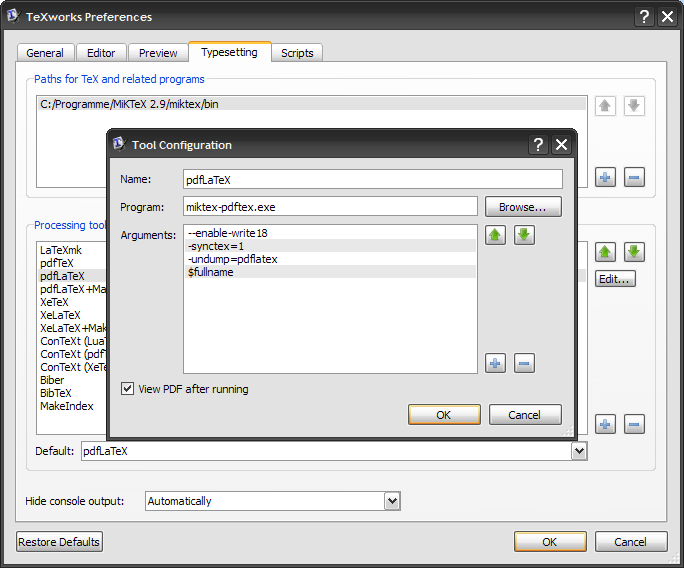Select XeLaTeX+MakeIndex tool in list
The image size is (684, 568).
[x=73, y=328]
